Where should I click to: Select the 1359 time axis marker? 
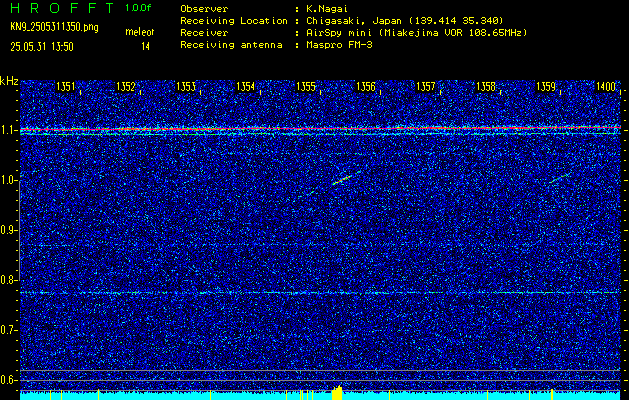click(x=546, y=87)
